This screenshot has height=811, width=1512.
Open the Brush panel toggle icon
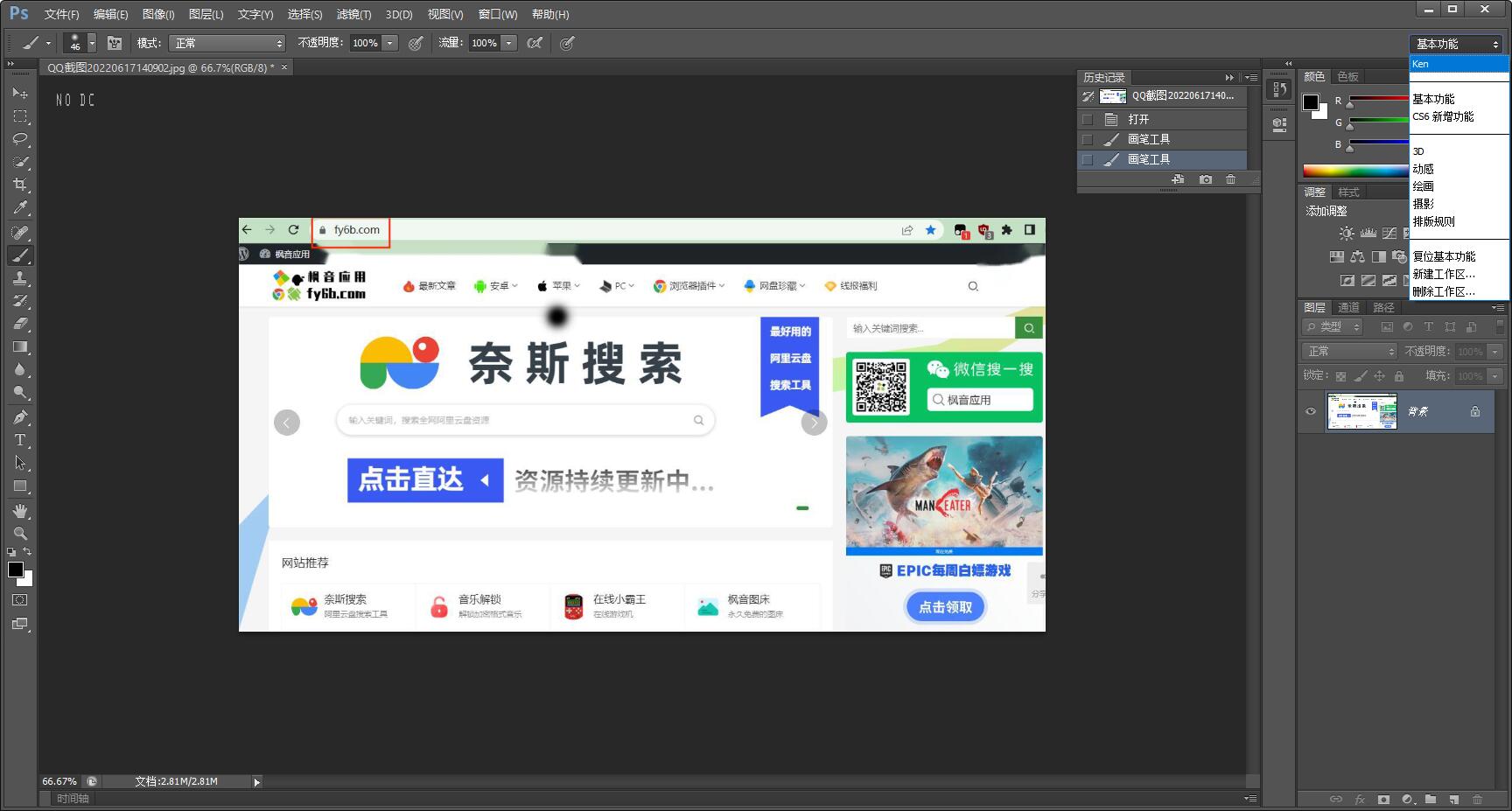click(x=115, y=43)
